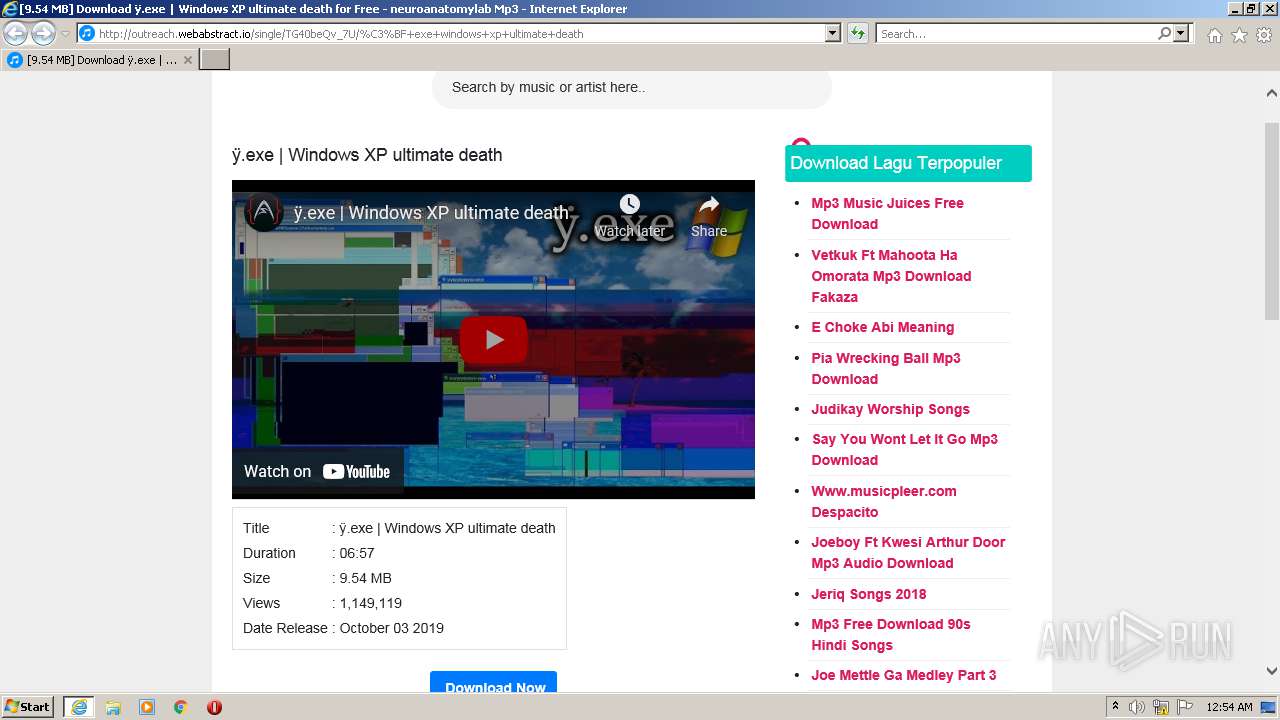The height and width of the screenshot is (720, 1280).
Task: Click 'Search by music or artist here..' field
Action: tap(632, 87)
